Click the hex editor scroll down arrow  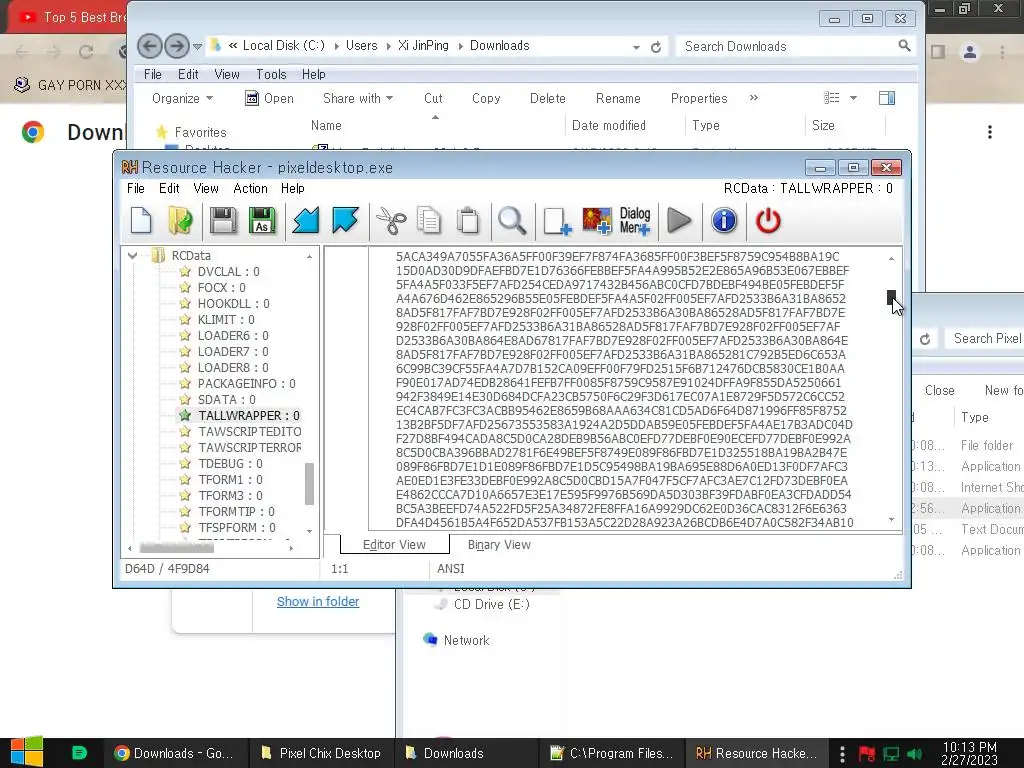[x=891, y=520]
